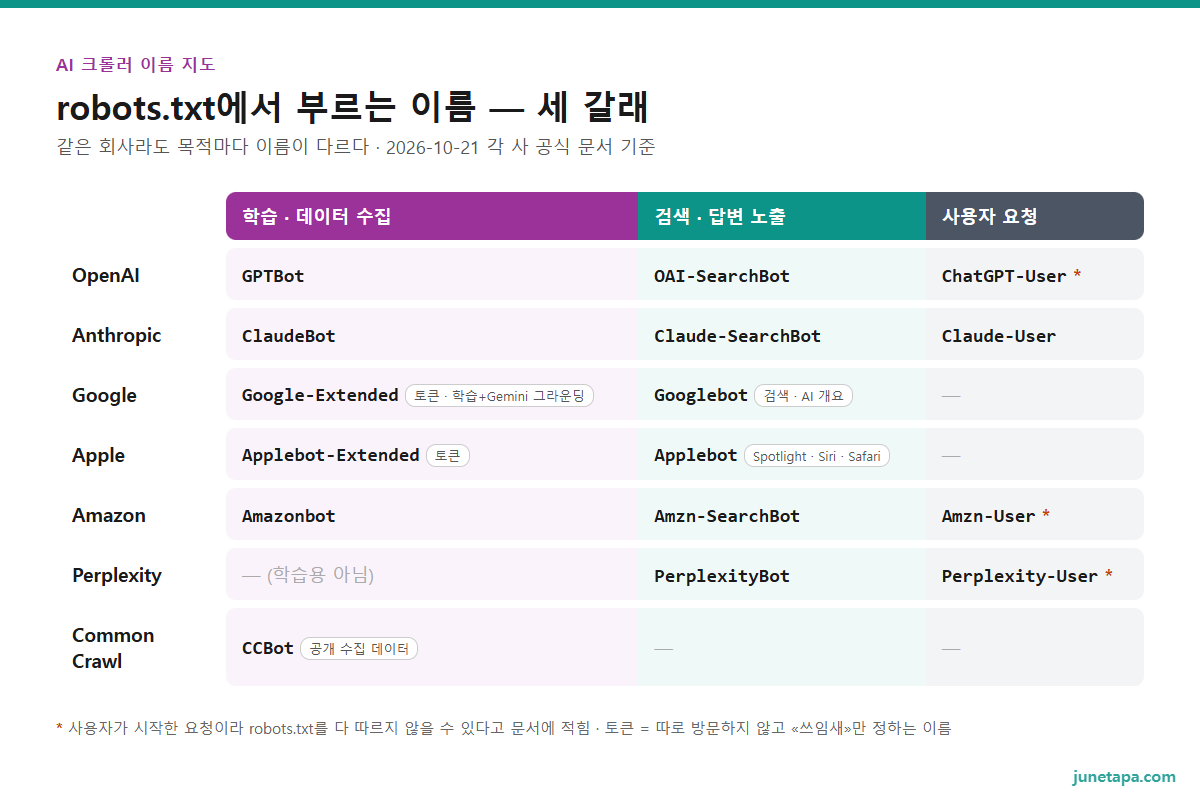Viewport: 1200px width, 804px height.
Task: Select the Anthropic row label
Action: [116, 336]
